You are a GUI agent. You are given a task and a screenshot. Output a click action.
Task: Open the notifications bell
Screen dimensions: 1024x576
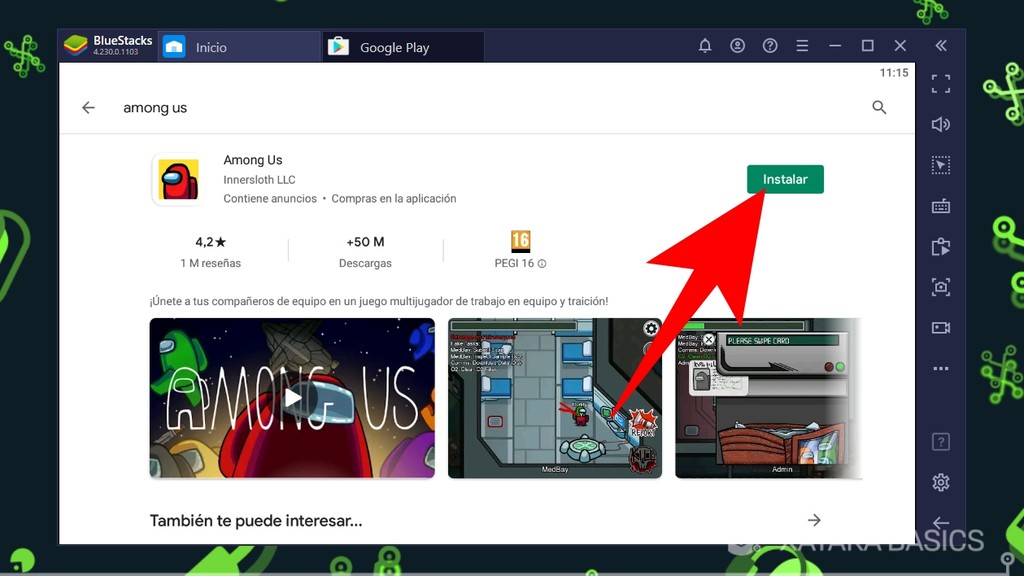705,45
